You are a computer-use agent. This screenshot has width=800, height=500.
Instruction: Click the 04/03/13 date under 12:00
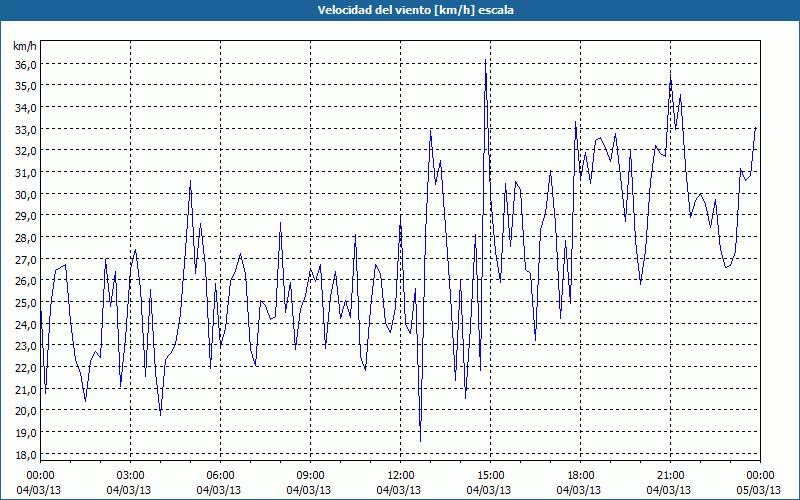tap(398, 490)
